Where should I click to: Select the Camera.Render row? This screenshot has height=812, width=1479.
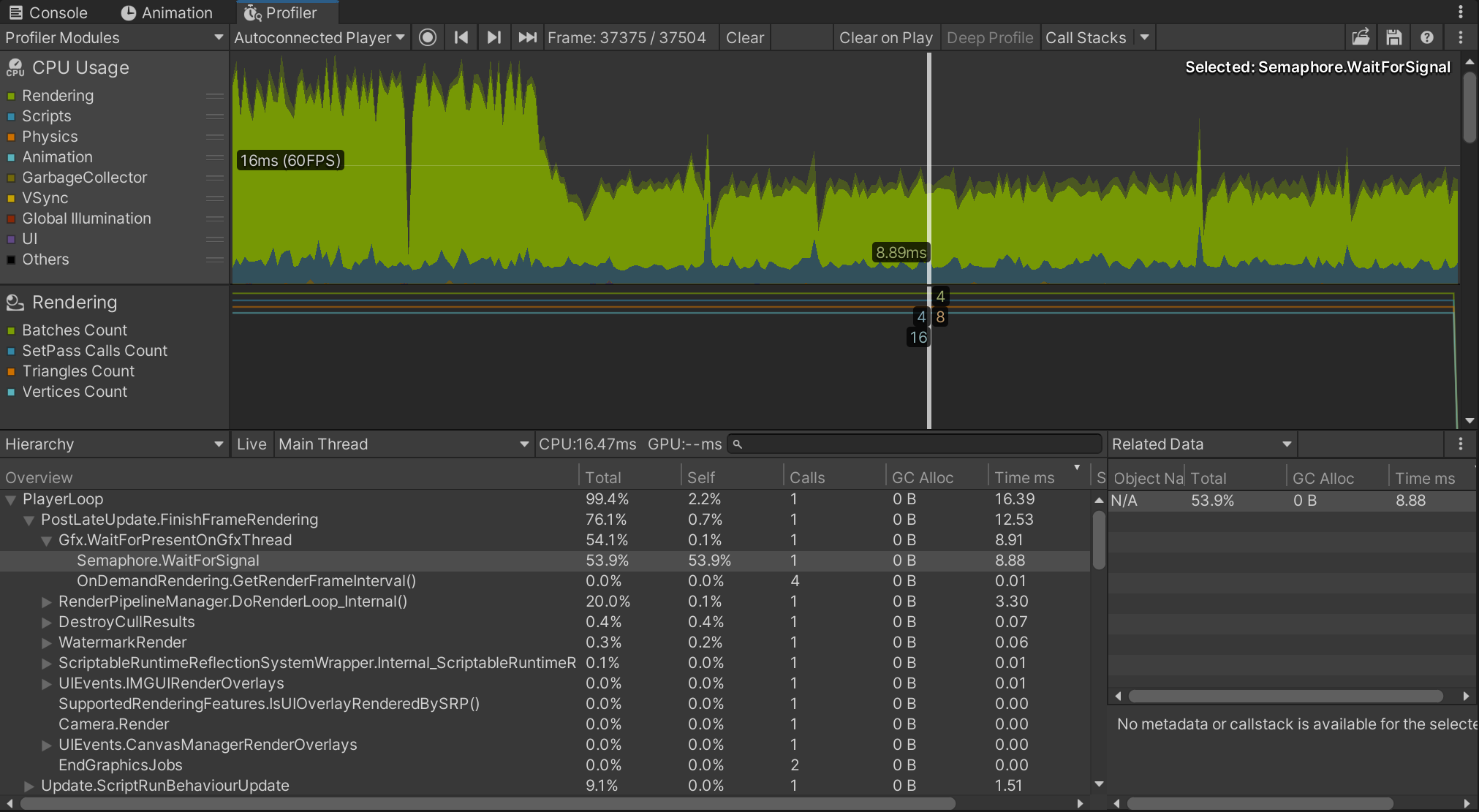545,724
